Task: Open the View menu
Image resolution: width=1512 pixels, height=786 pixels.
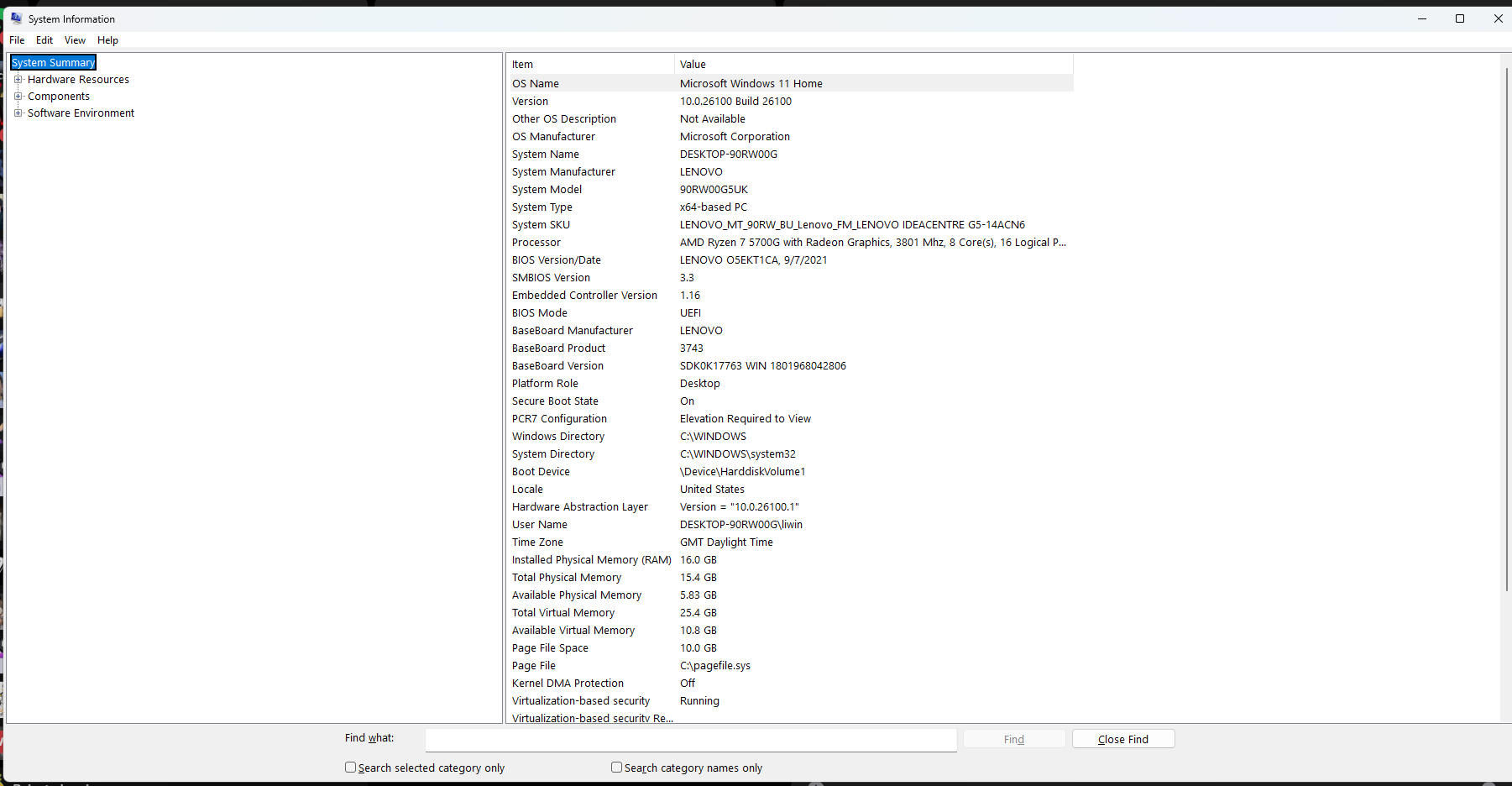Action: [75, 40]
